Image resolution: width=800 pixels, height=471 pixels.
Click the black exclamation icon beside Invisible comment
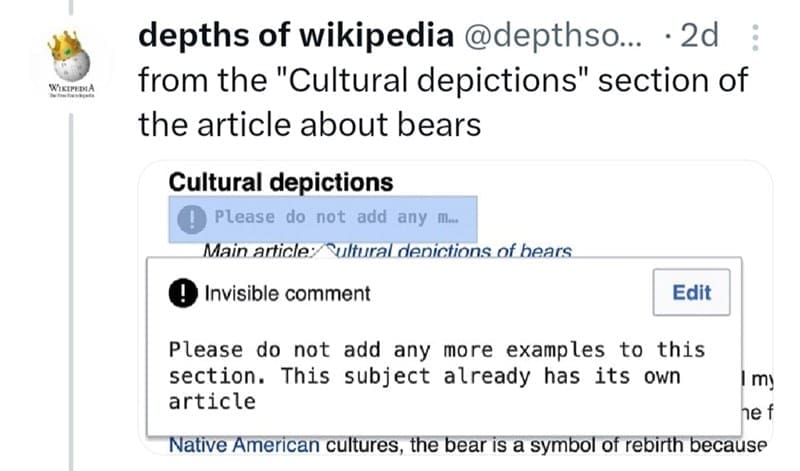point(185,293)
